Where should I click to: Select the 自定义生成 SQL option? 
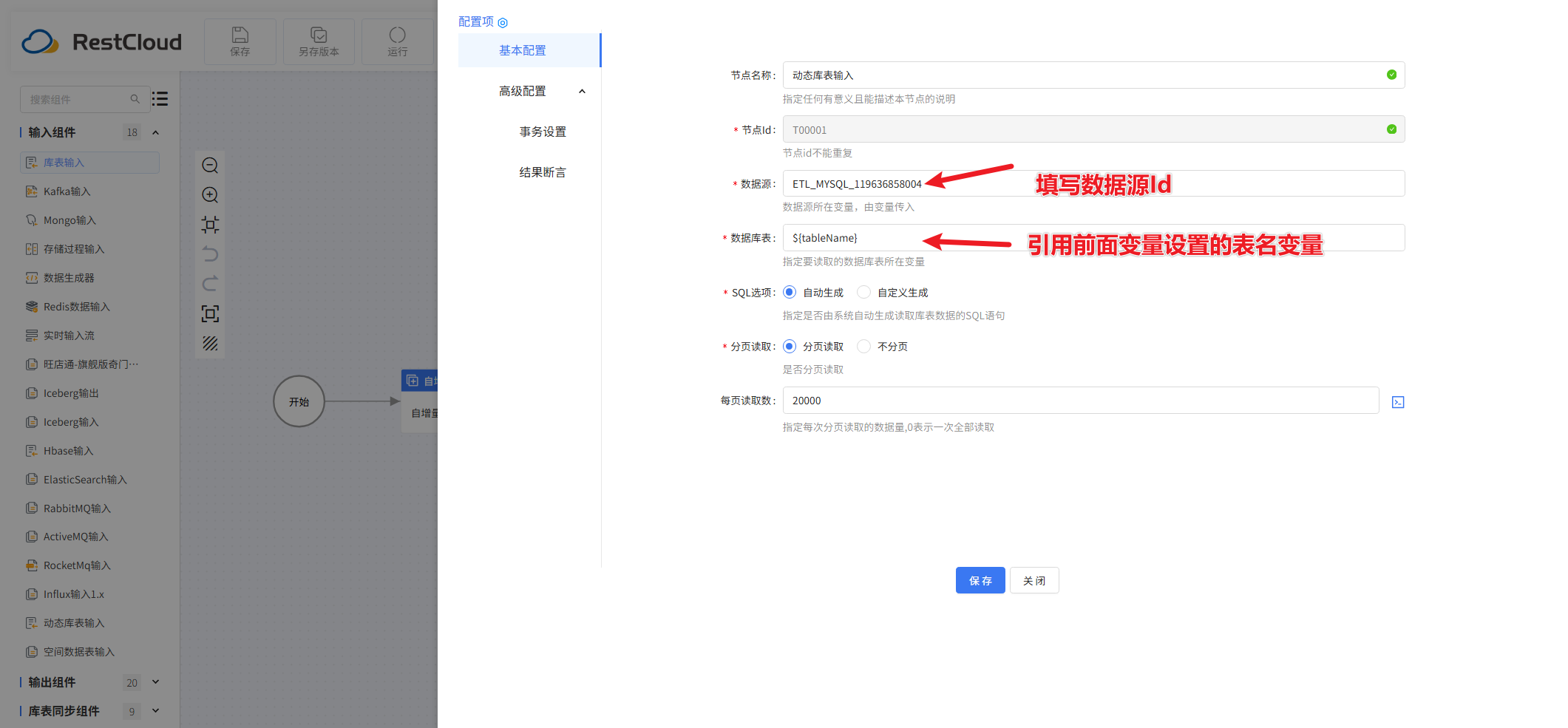click(x=864, y=293)
